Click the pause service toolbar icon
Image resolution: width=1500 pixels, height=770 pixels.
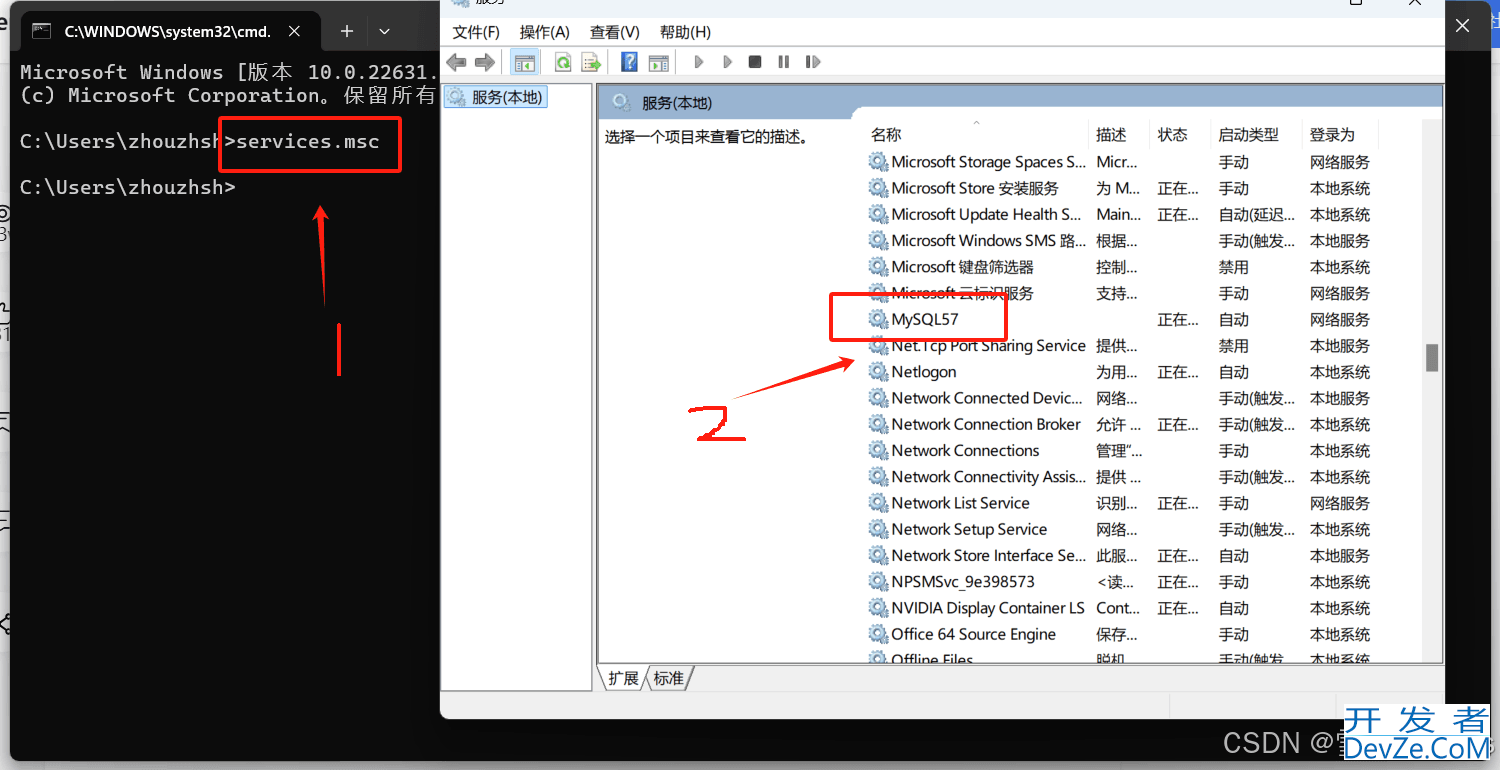point(783,62)
